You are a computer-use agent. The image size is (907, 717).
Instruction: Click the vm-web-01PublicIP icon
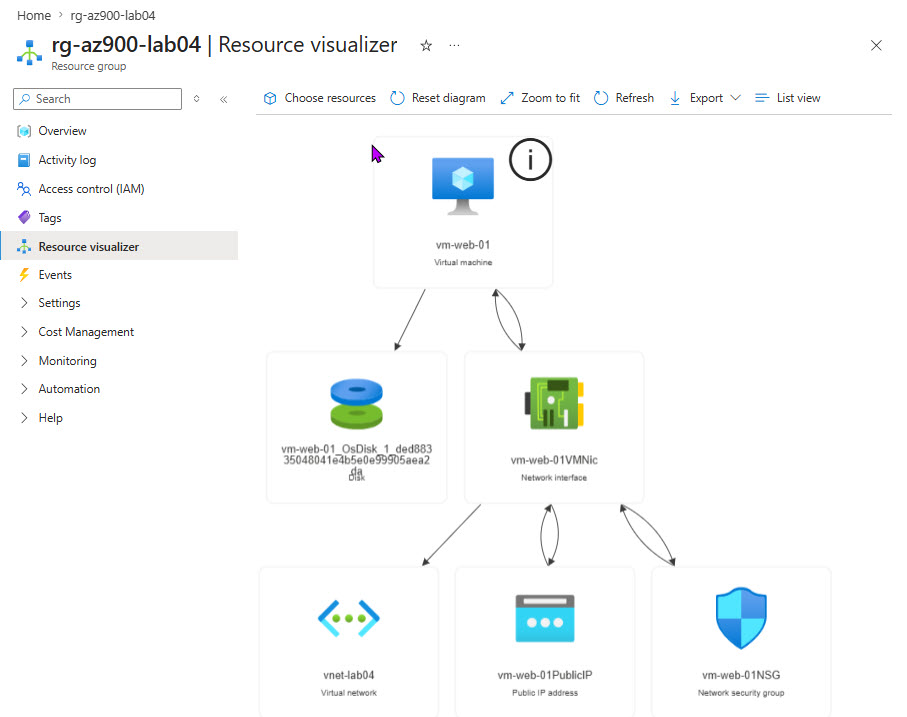click(x=545, y=618)
